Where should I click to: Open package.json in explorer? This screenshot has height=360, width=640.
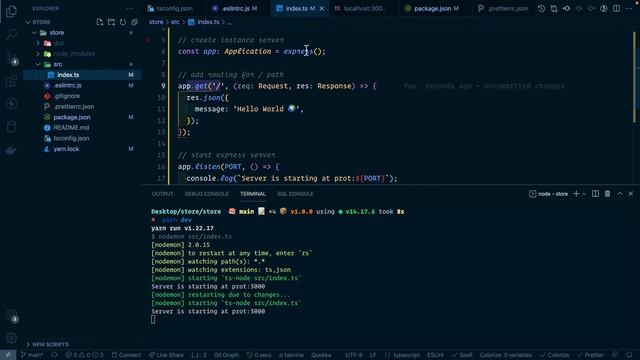tap(72, 117)
